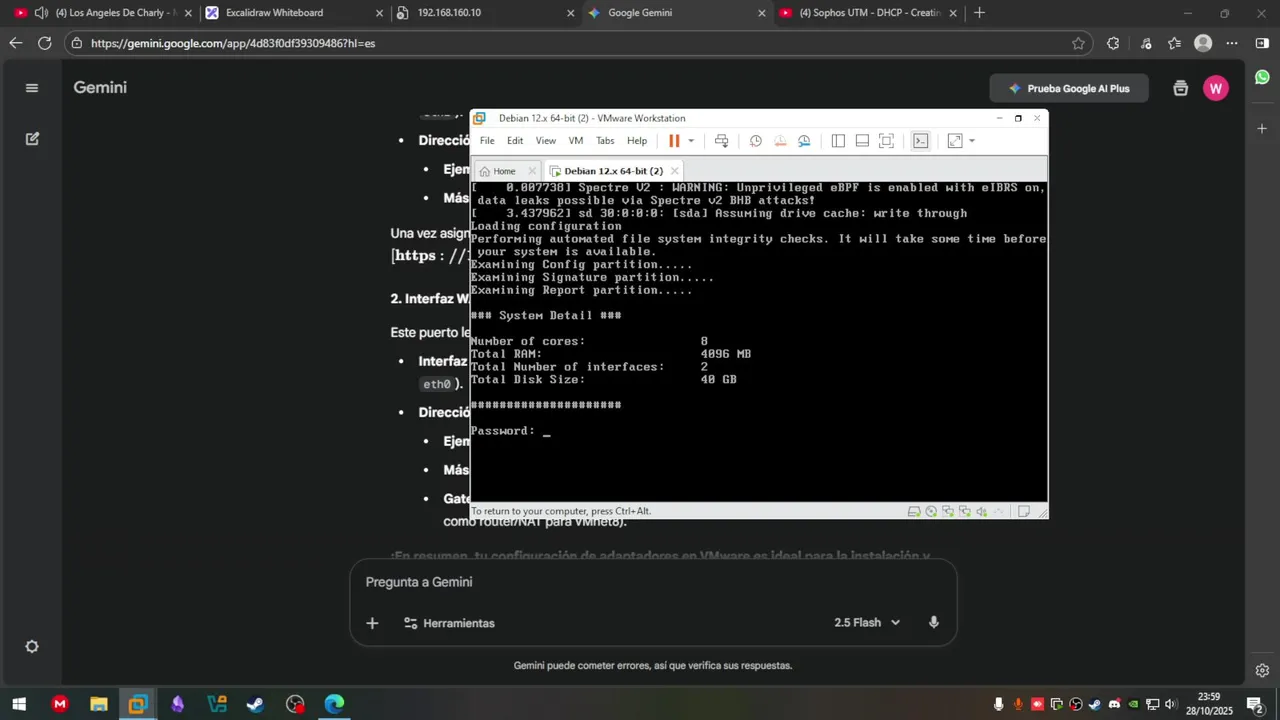Image resolution: width=1280 pixels, height=720 pixels.
Task: Click inside the VM console at Password prompt
Action: (x=546, y=431)
